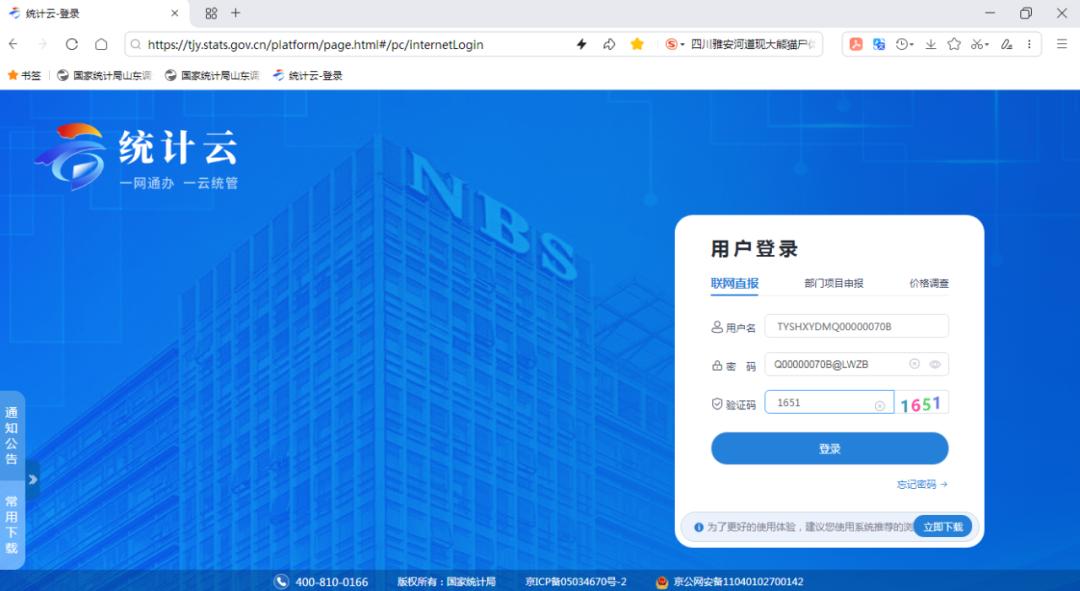Click the 统计云 logo
Viewport: 1080px width, 591px height.
pyautogui.click(x=136, y=156)
